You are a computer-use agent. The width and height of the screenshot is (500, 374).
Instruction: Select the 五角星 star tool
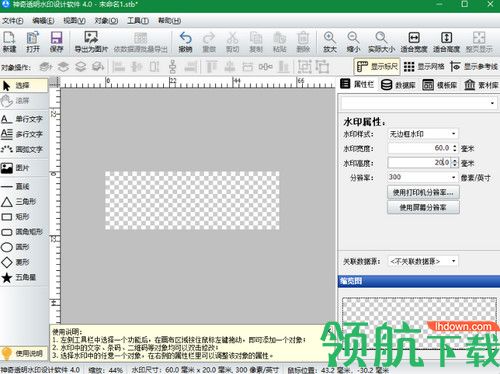24,277
